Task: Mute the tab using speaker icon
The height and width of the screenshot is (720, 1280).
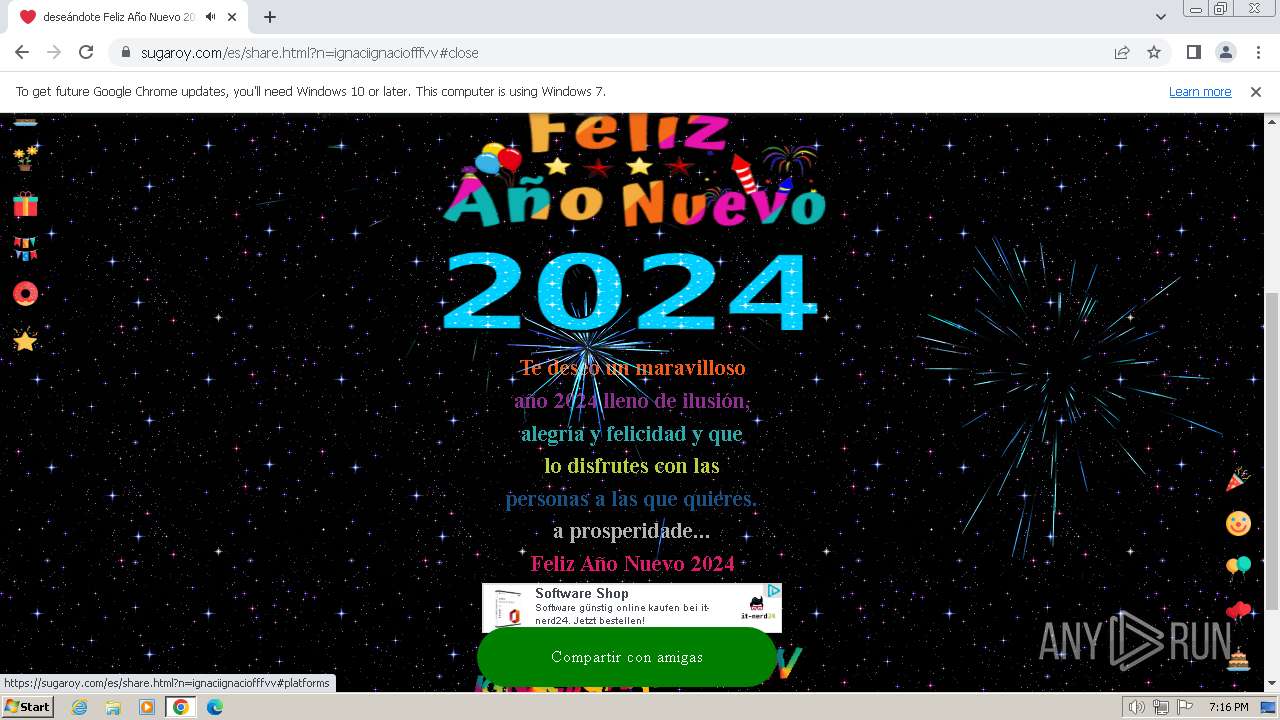Action: [211, 17]
